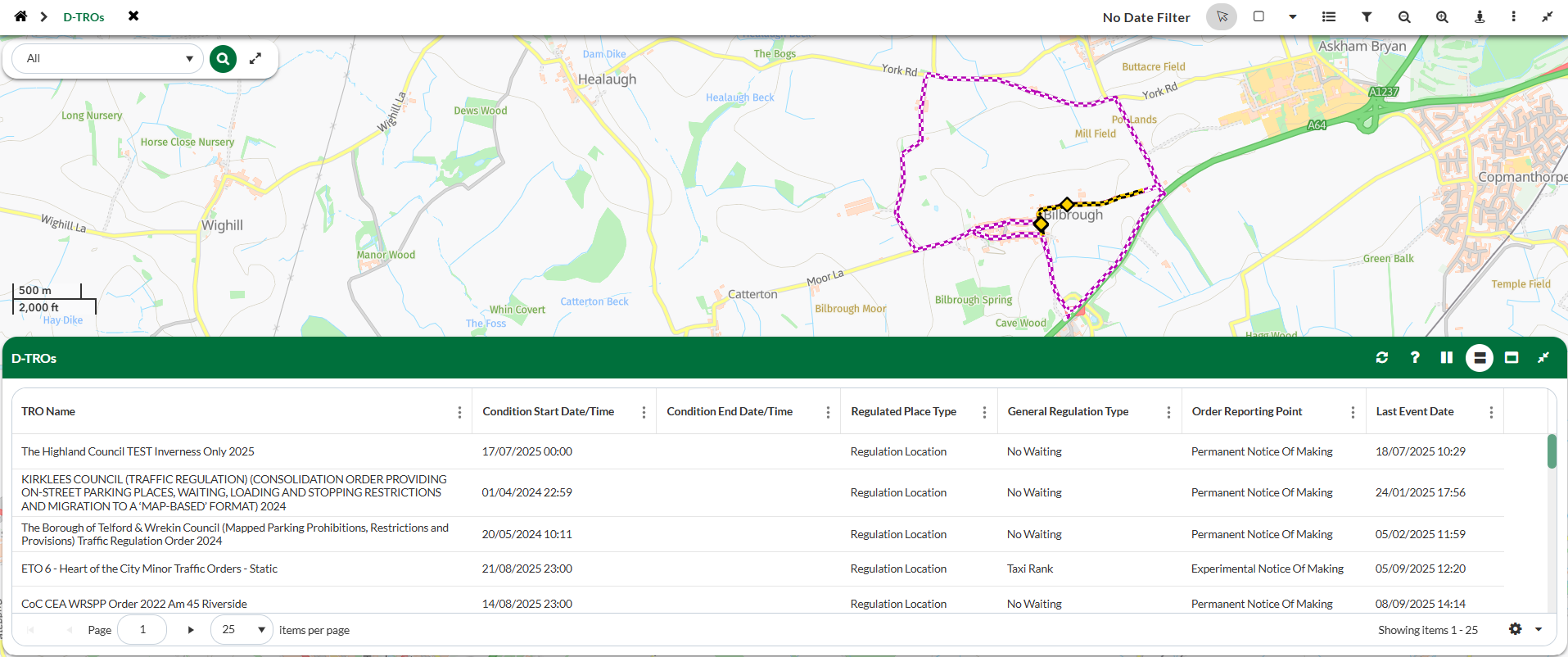Switch to side-by-side vertical split layout
Image resolution: width=1568 pixels, height=657 pixels.
pyautogui.click(x=1447, y=358)
